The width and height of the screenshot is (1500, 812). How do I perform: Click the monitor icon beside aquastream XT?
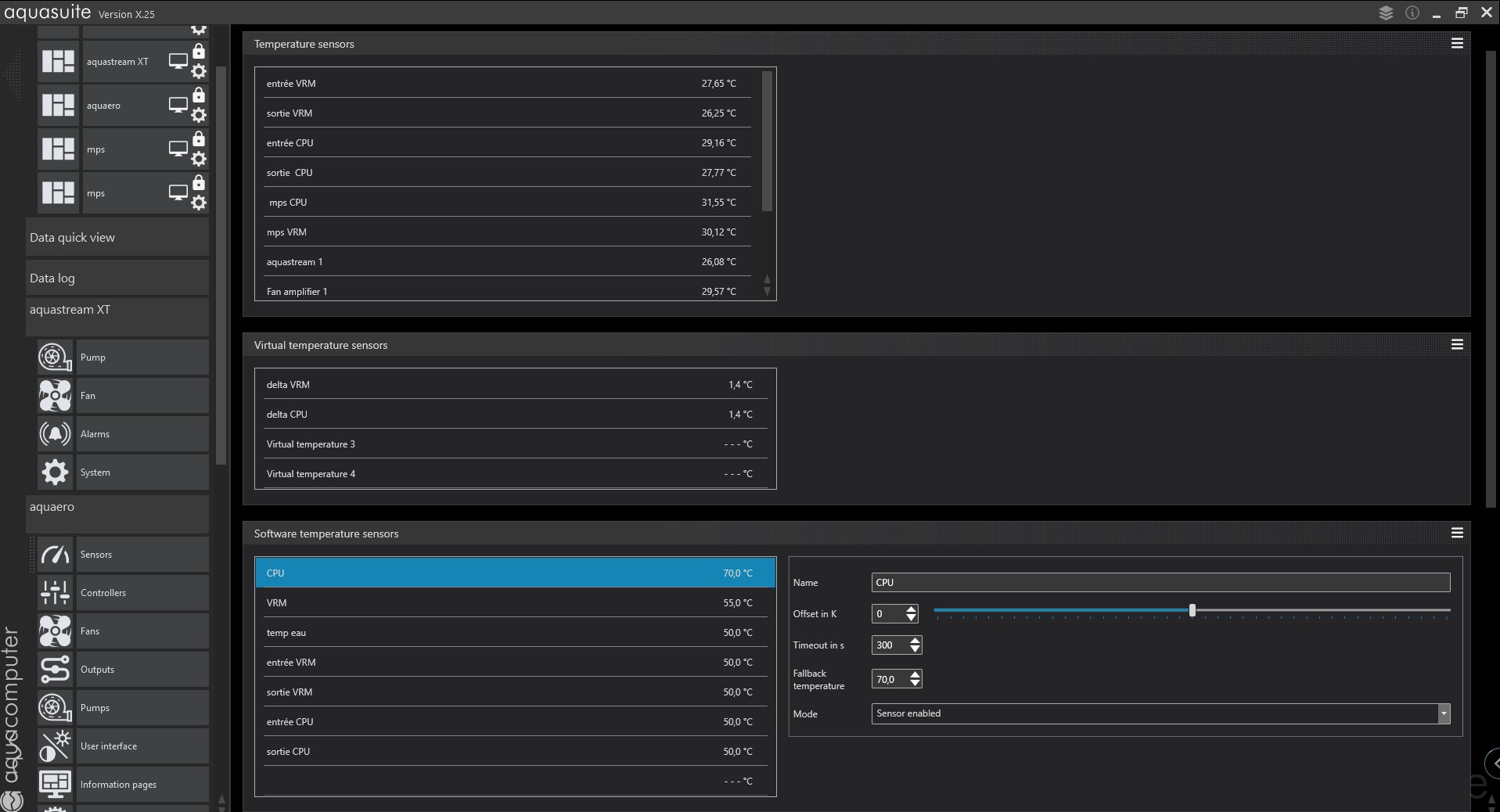tap(178, 62)
